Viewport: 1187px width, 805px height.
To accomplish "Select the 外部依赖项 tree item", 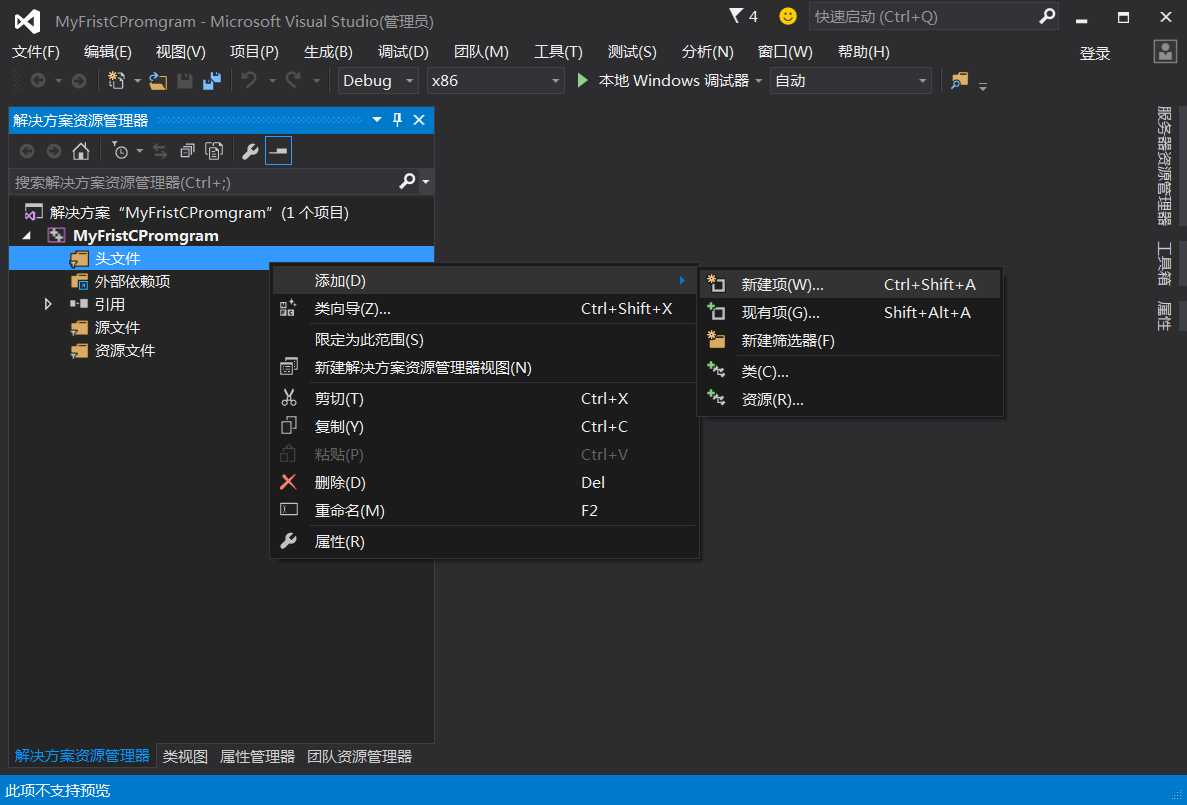I will 132,282.
